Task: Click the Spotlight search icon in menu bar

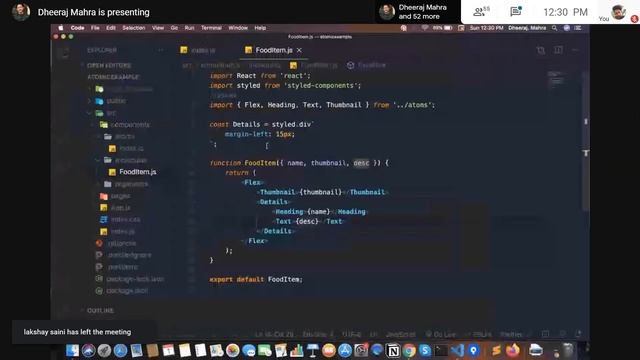Action: click(554, 28)
